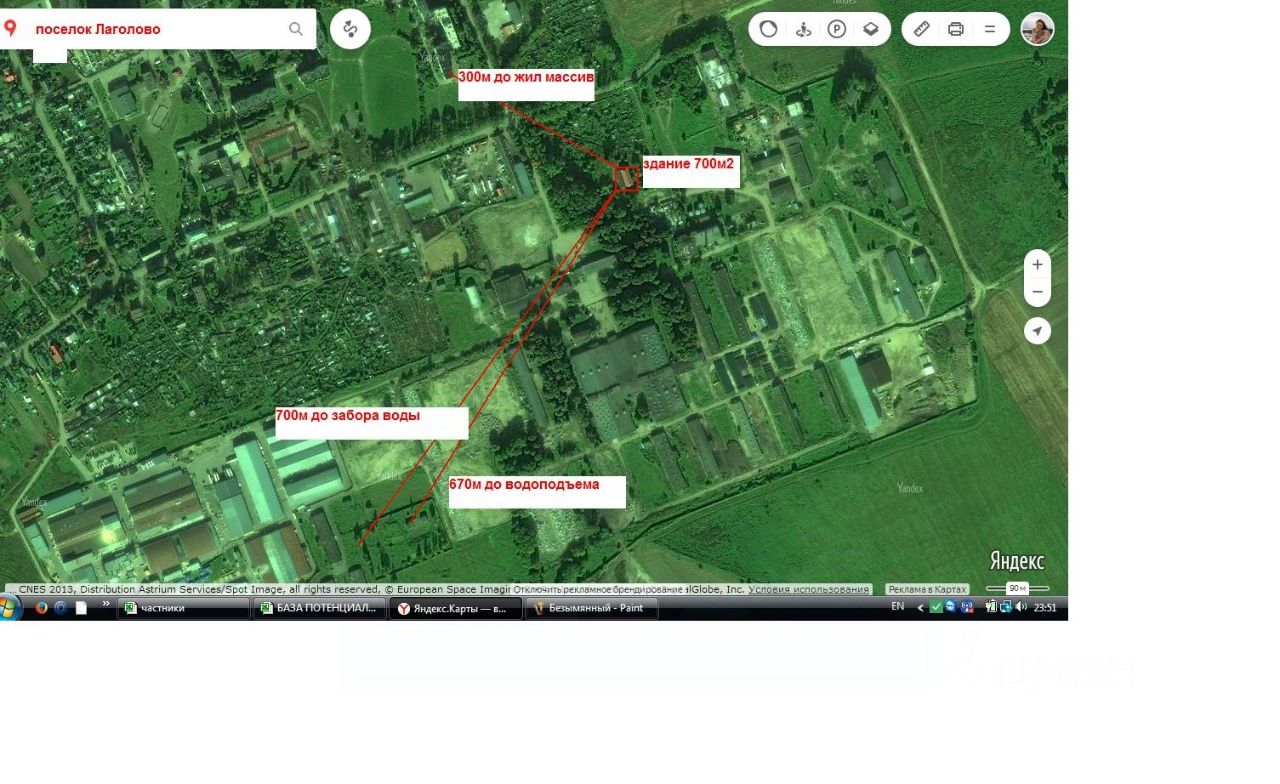The width and height of the screenshot is (1280, 784).
Task: Open the user profile avatar
Action: coord(1037,29)
